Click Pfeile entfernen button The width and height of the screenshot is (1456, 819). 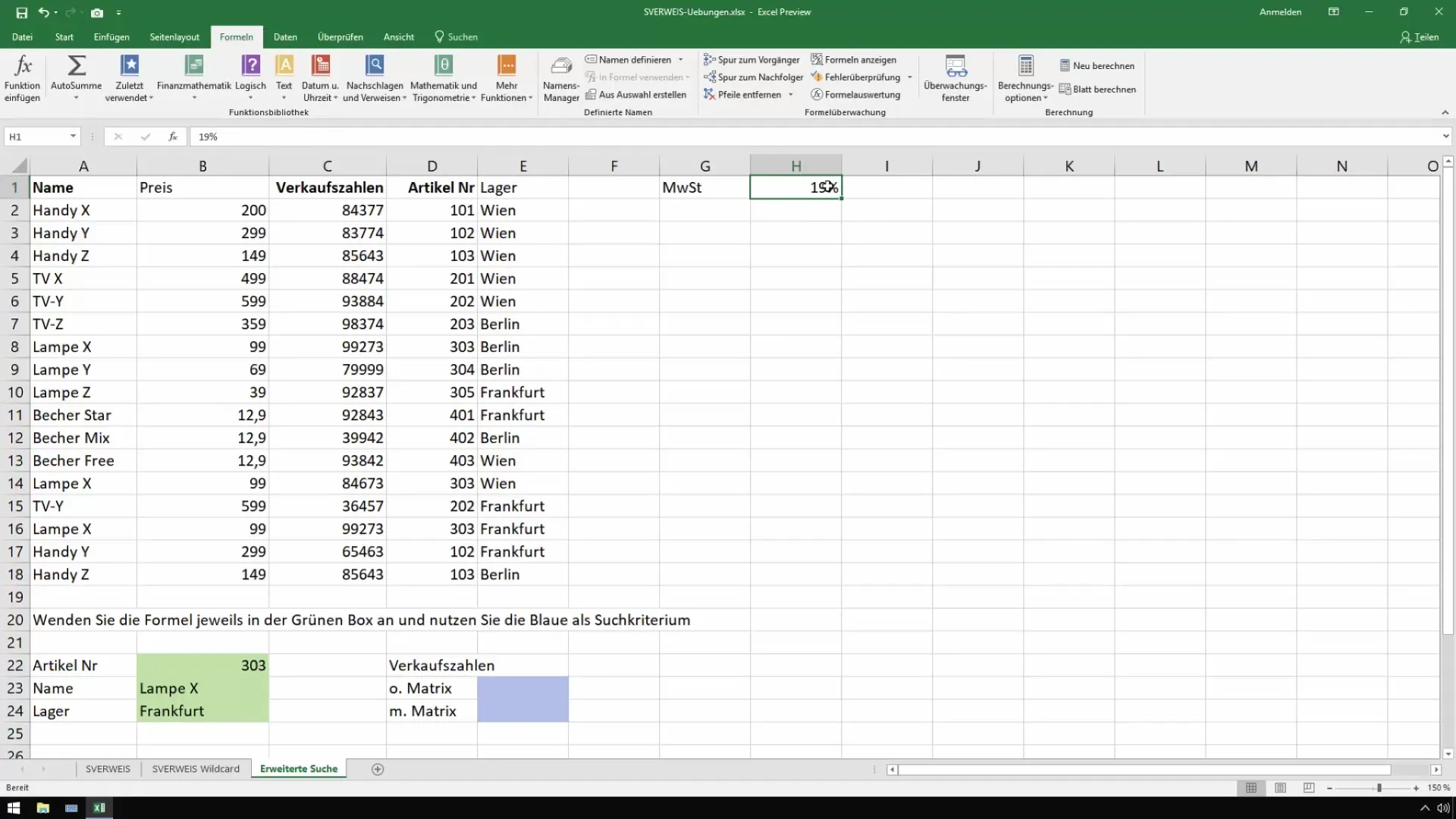point(742,95)
